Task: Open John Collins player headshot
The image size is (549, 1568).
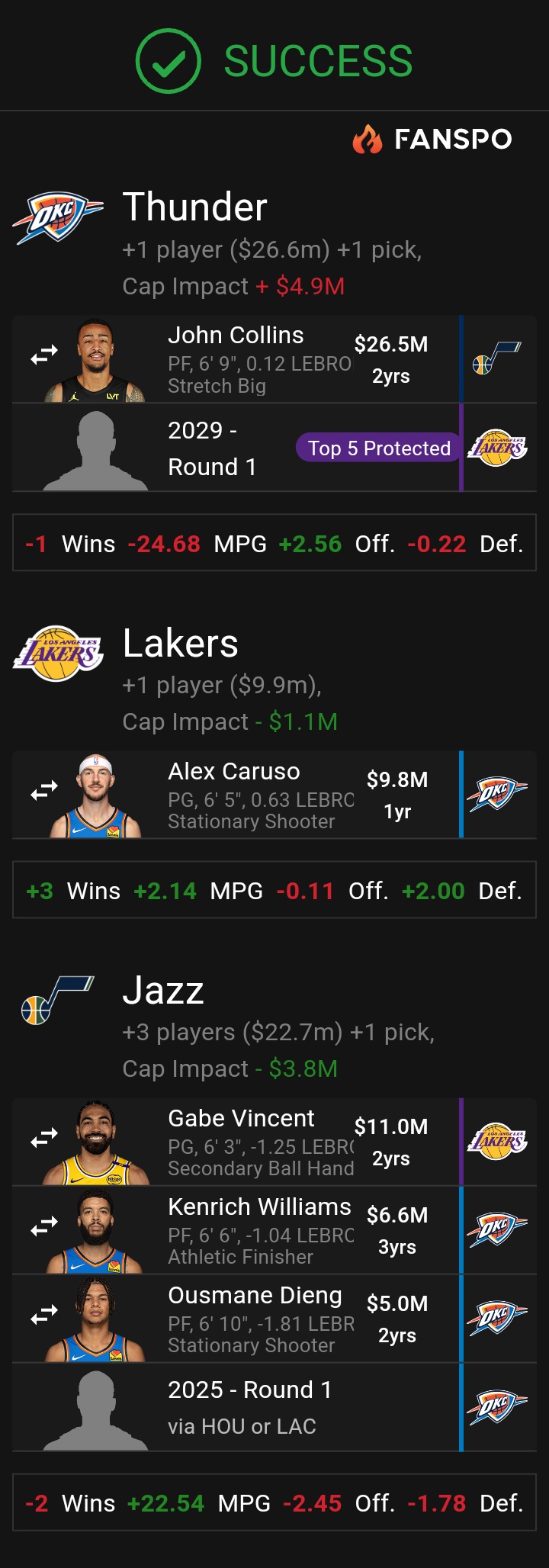Action: pos(95,360)
